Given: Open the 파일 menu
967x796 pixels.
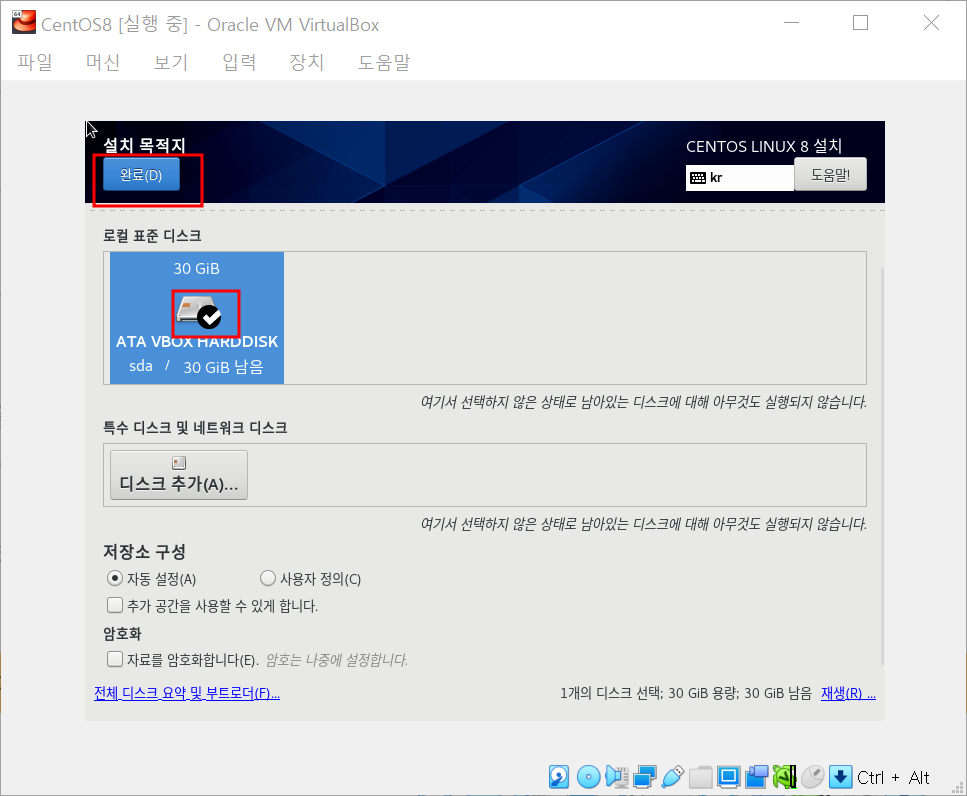Looking at the screenshot, I should pos(35,62).
